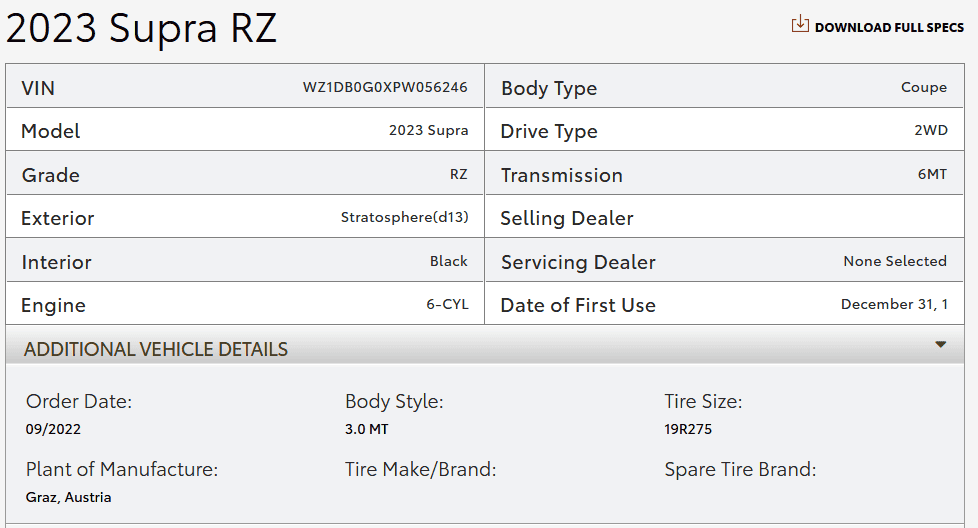This screenshot has width=978, height=528.
Task: Click the Body Style value 3.0 MT
Action: point(366,429)
